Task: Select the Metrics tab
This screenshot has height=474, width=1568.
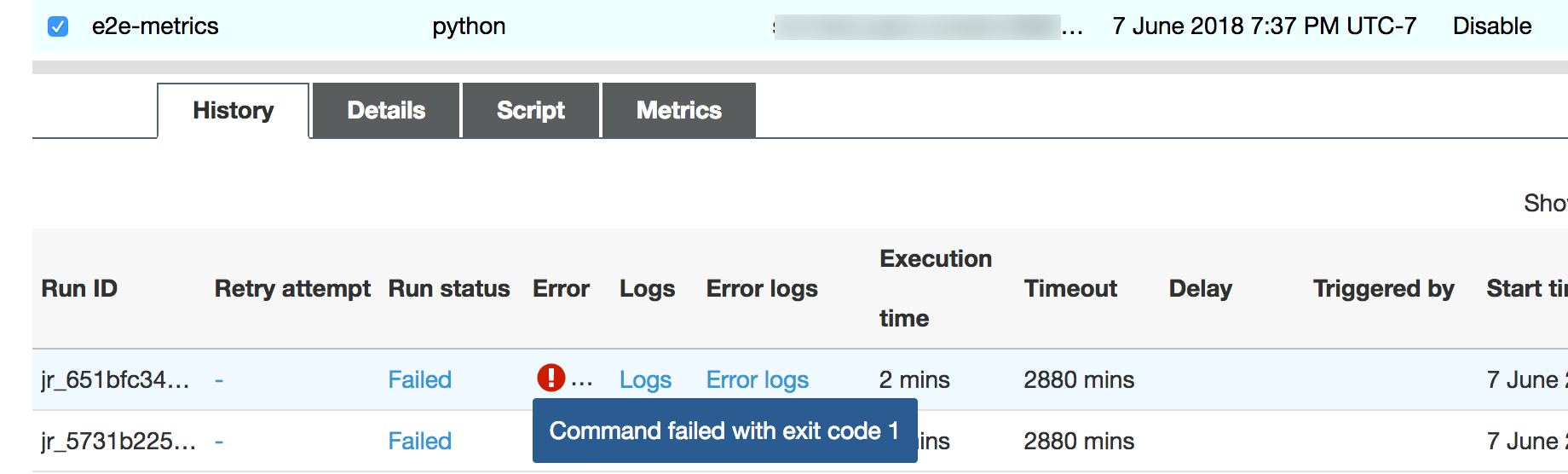Action: tap(678, 111)
